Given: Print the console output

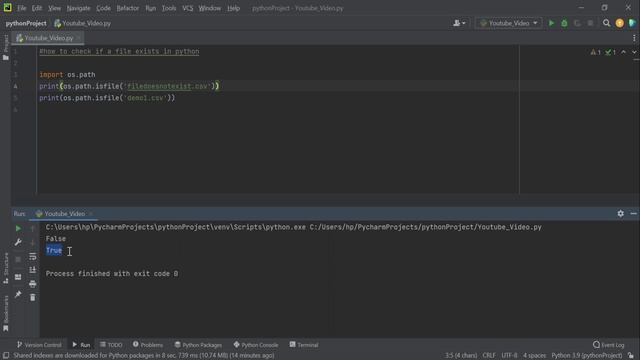Looking at the screenshot, I should click(33, 284).
